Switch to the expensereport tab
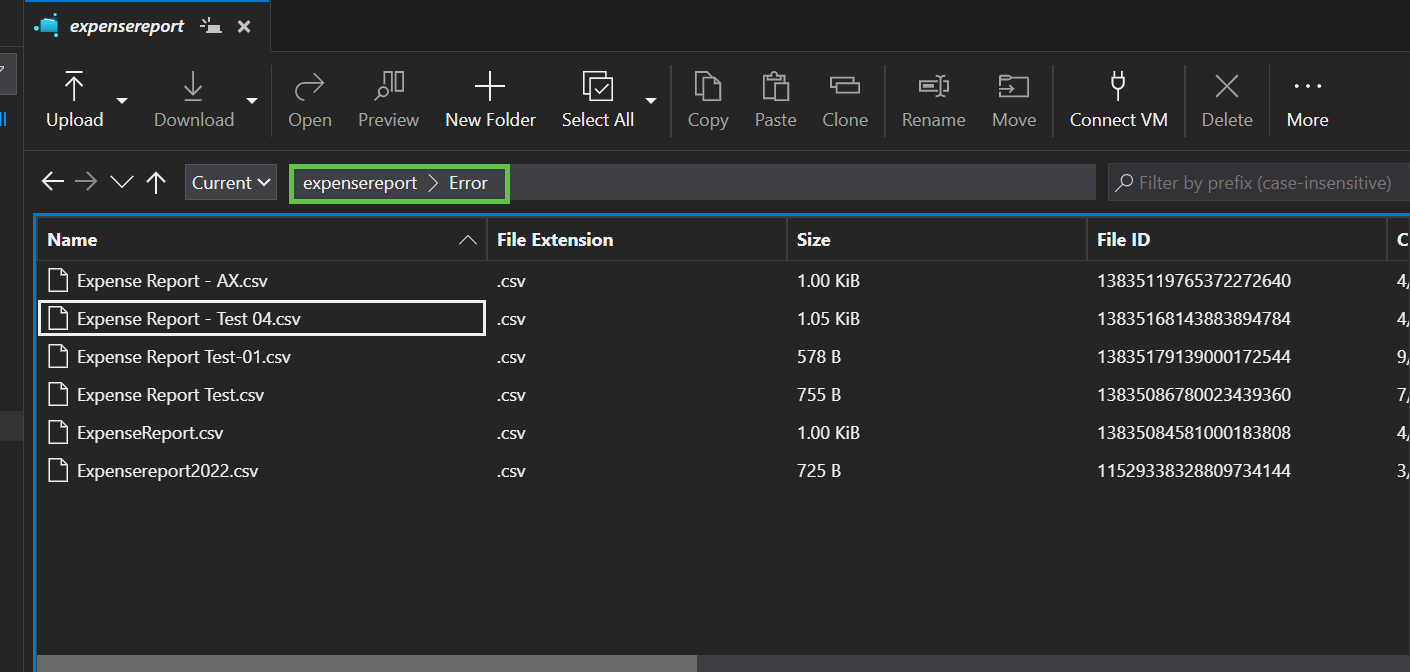The height and width of the screenshot is (672, 1410). tap(127, 27)
